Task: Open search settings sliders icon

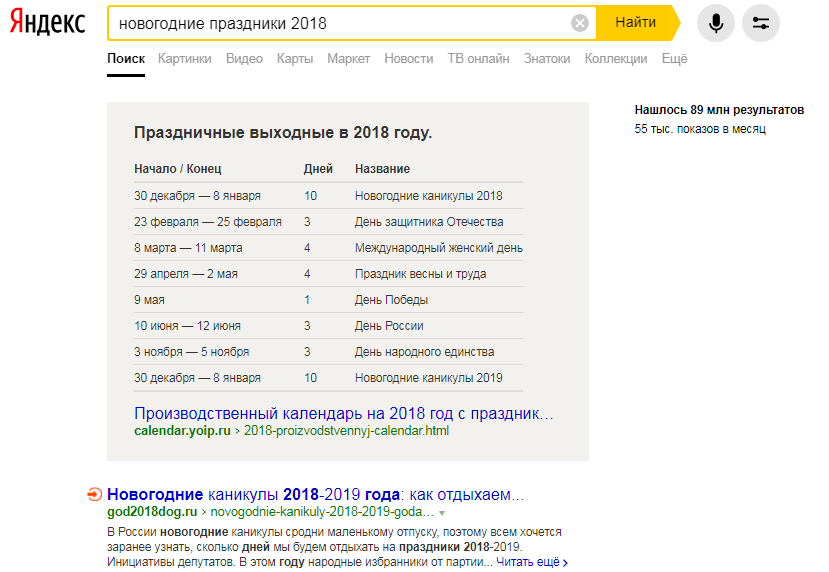Action: [x=761, y=23]
